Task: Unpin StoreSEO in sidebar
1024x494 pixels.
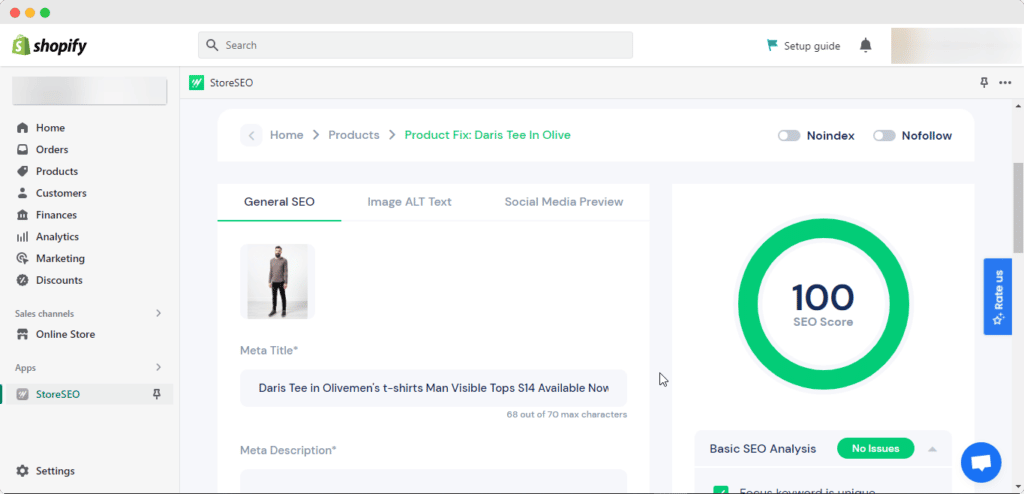Action: click(156, 394)
